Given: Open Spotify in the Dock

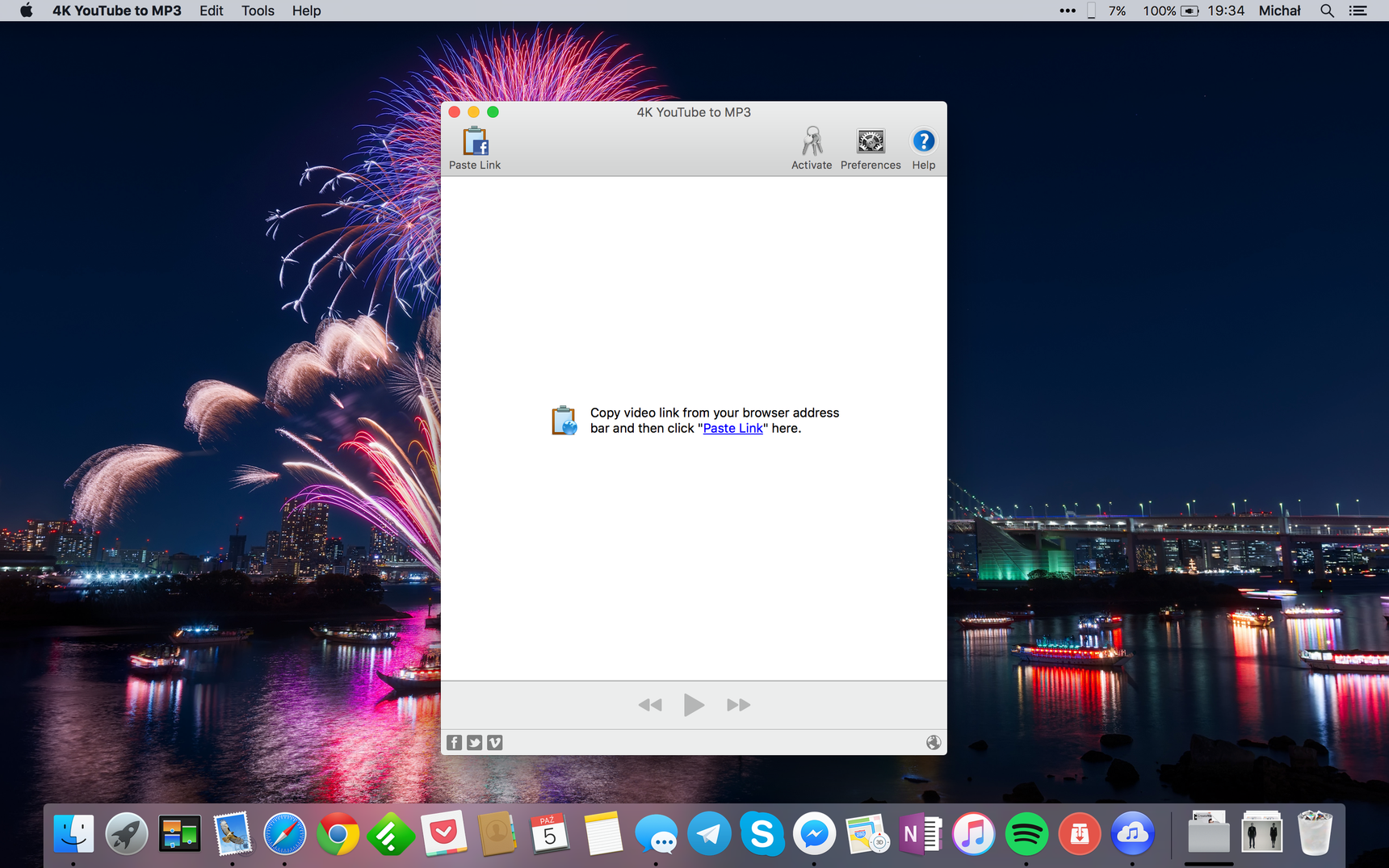Looking at the screenshot, I should [x=1026, y=834].
